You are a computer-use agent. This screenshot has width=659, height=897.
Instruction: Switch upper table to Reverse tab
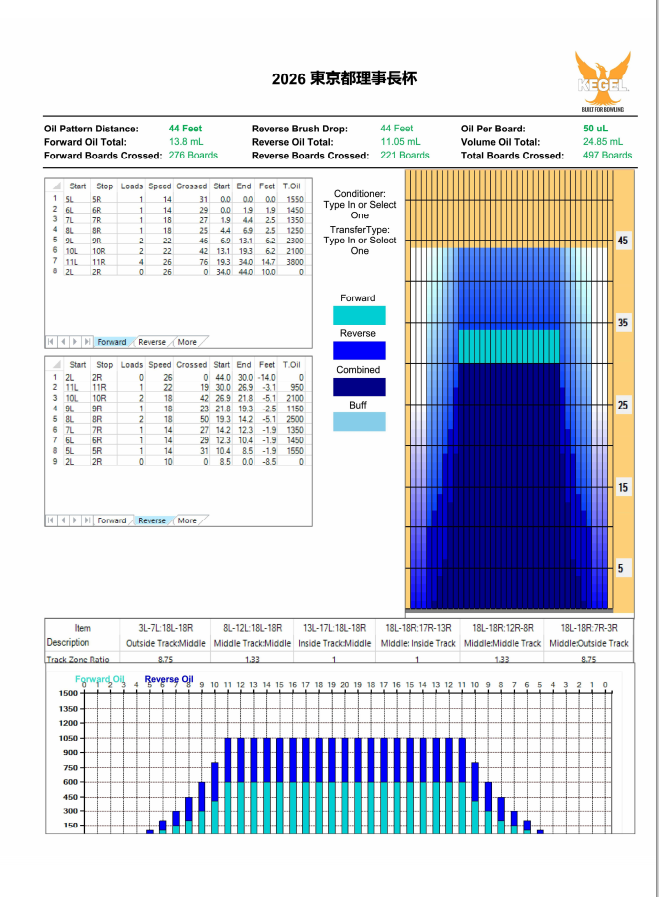click(x=152, y=342)
